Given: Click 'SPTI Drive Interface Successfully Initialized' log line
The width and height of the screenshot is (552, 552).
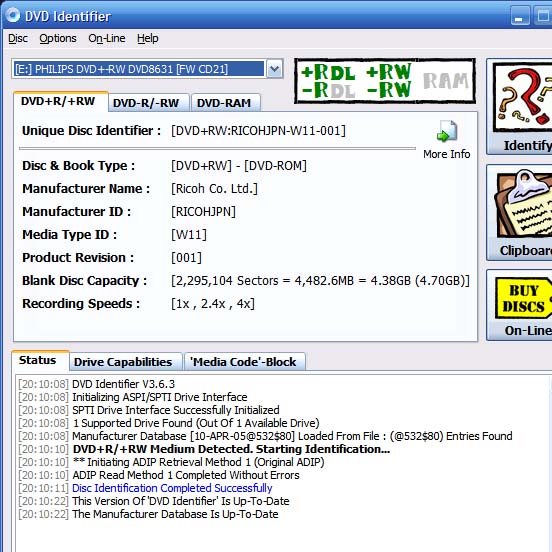Looking at the screenshot, I should 176,410.
